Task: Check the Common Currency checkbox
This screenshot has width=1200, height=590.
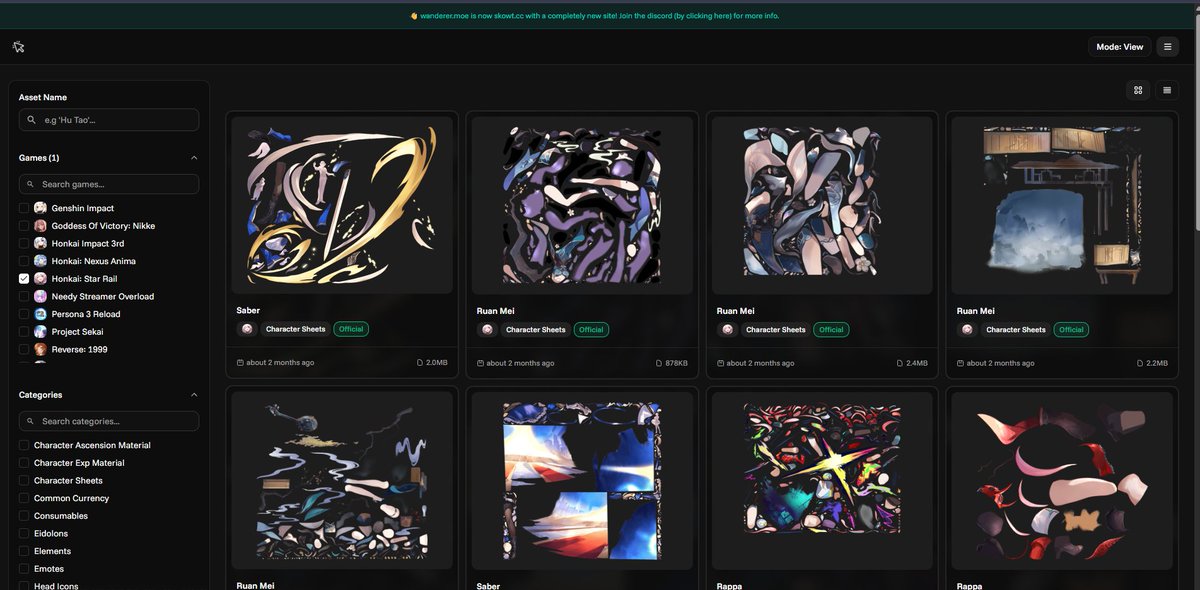Action: pyautogui.click(x=24, y=498)
